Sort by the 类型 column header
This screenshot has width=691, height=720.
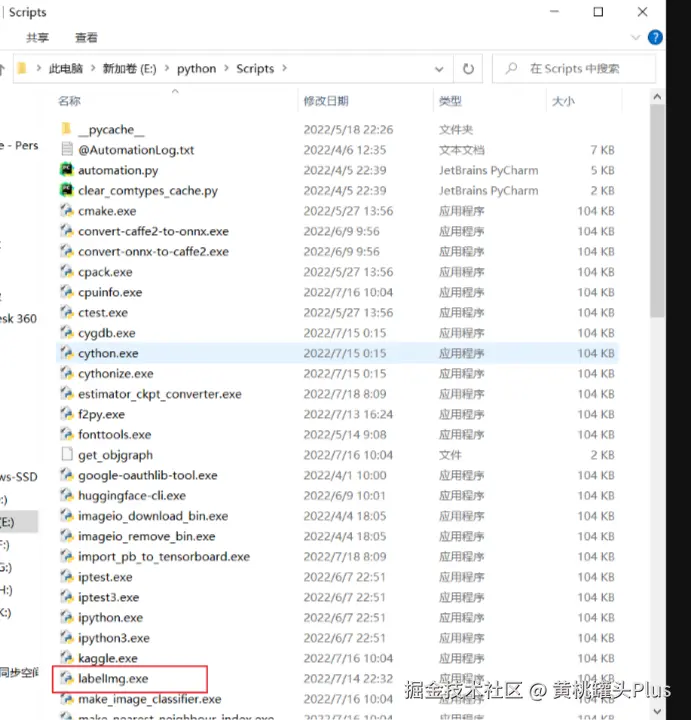(450, 101)
